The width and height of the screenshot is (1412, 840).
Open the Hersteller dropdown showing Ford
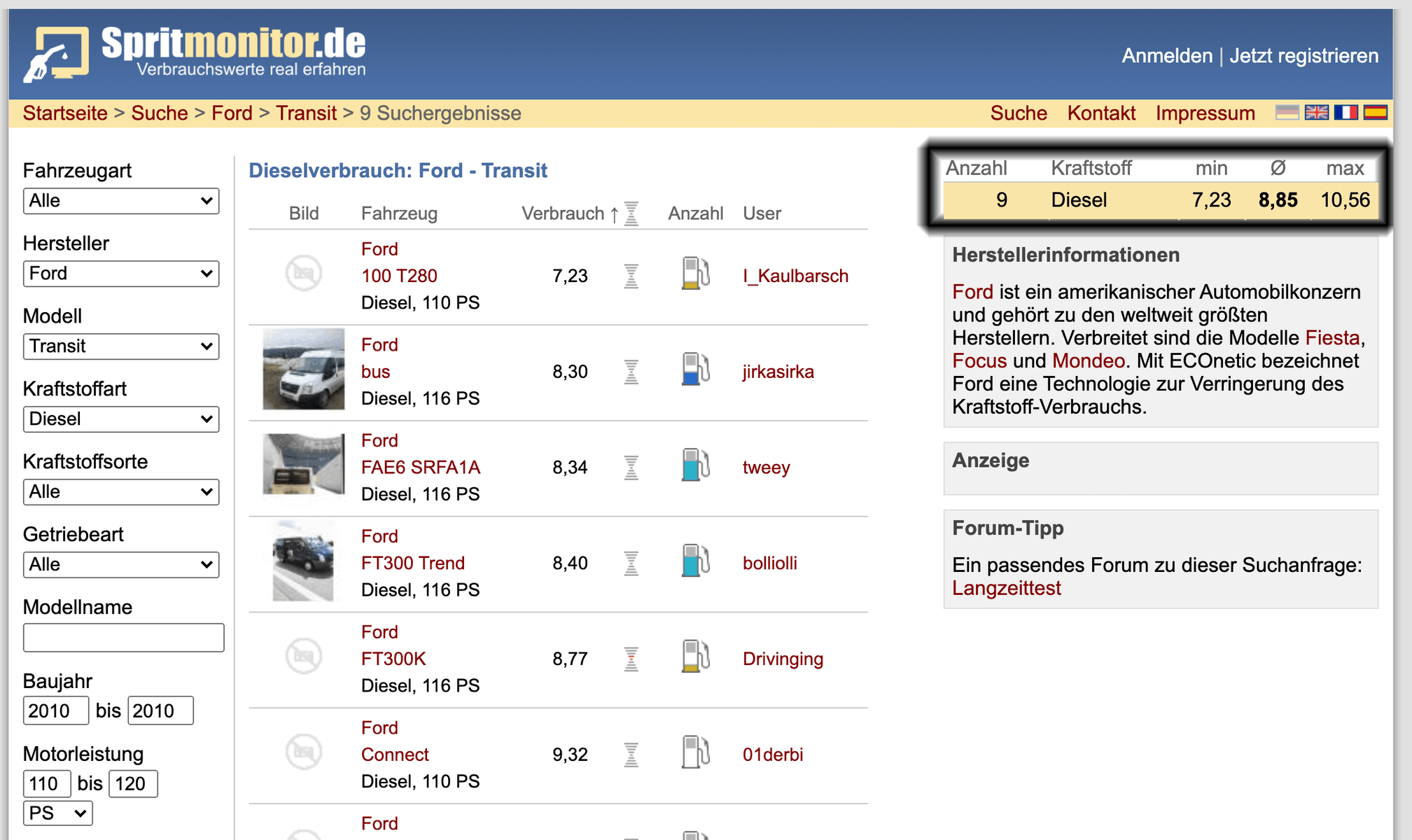[121, 274]
